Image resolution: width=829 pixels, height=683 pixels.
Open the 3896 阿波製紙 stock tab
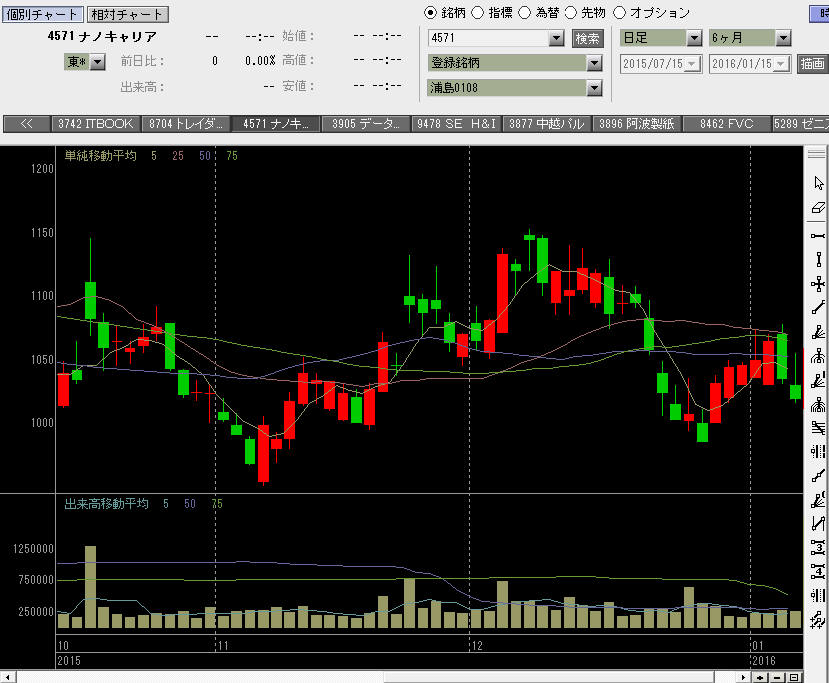(637, 124)
